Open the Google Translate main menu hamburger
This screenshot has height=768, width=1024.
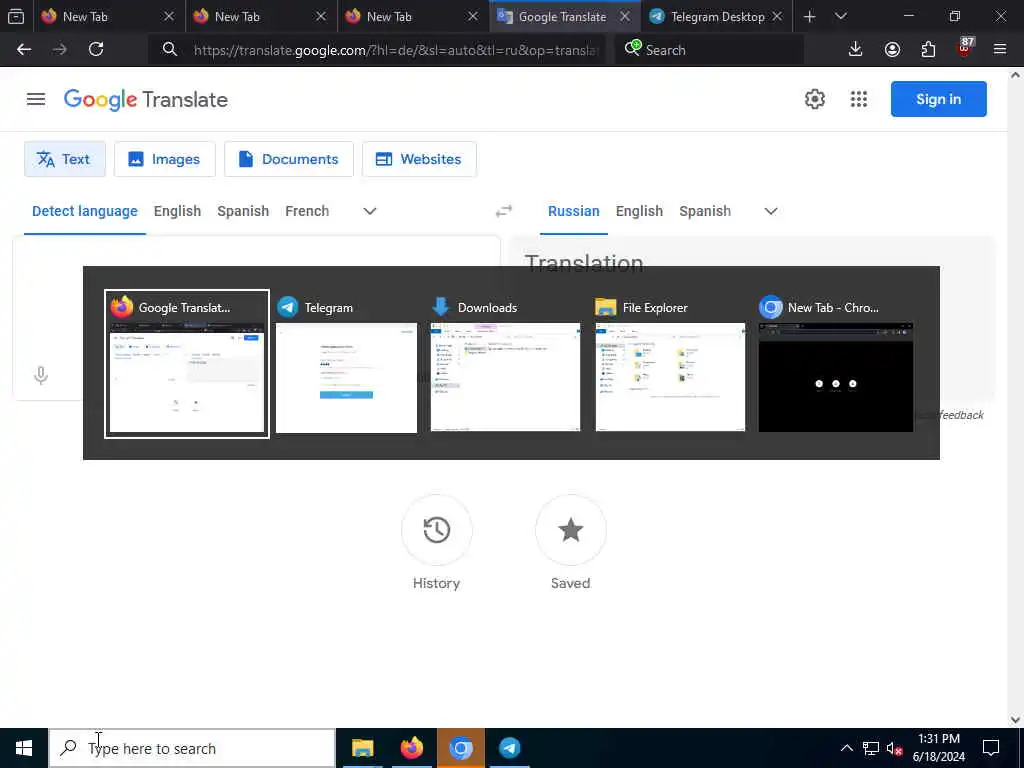36,99
